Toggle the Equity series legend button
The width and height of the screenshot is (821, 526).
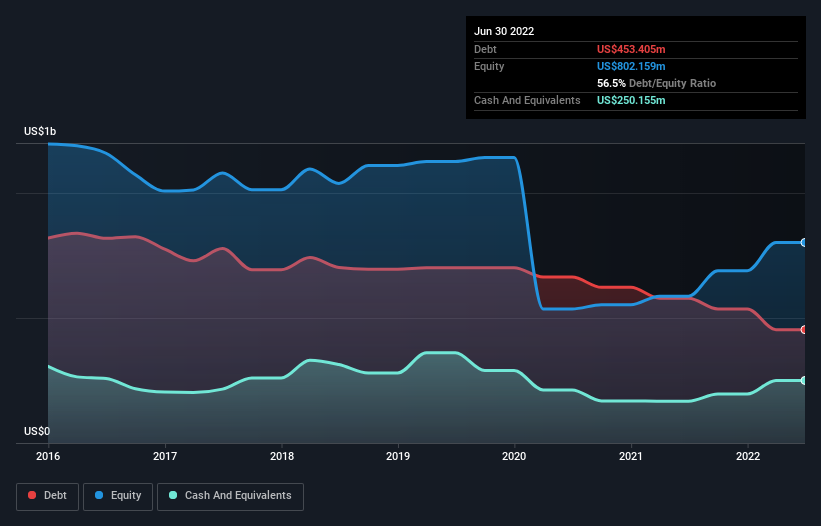118,496
